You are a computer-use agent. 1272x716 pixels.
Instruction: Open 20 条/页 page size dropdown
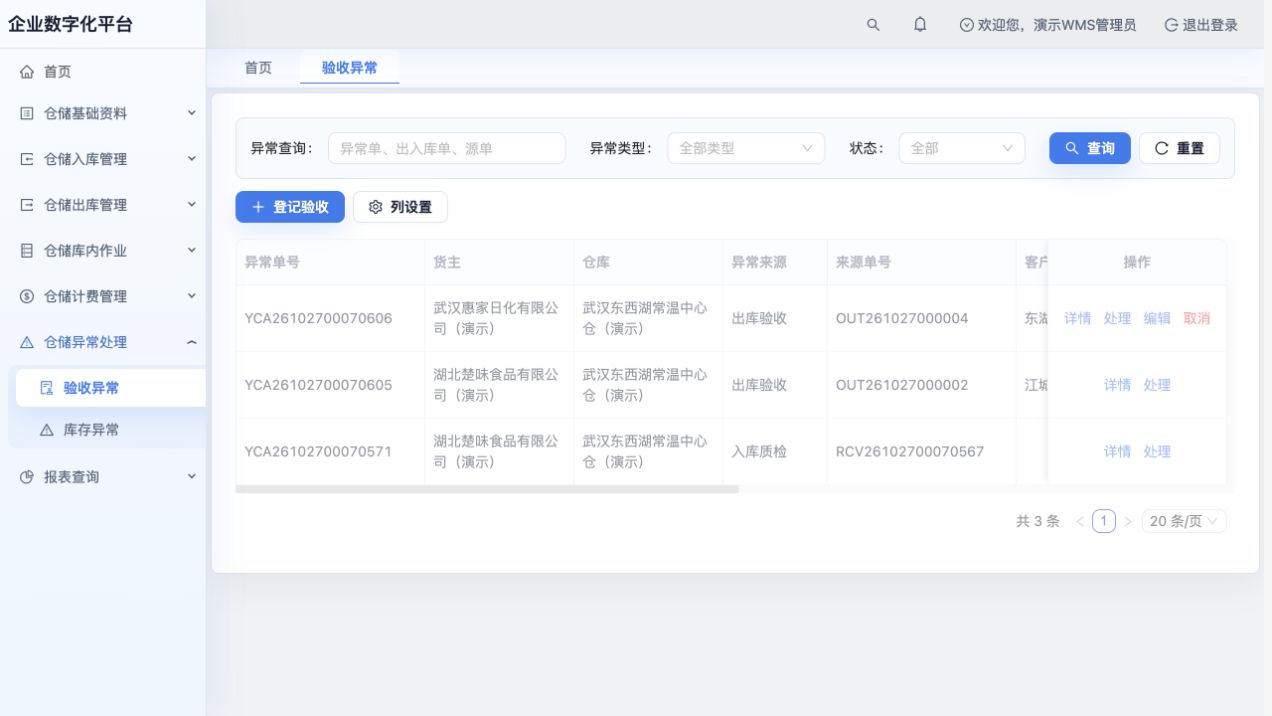point(1184,521)
